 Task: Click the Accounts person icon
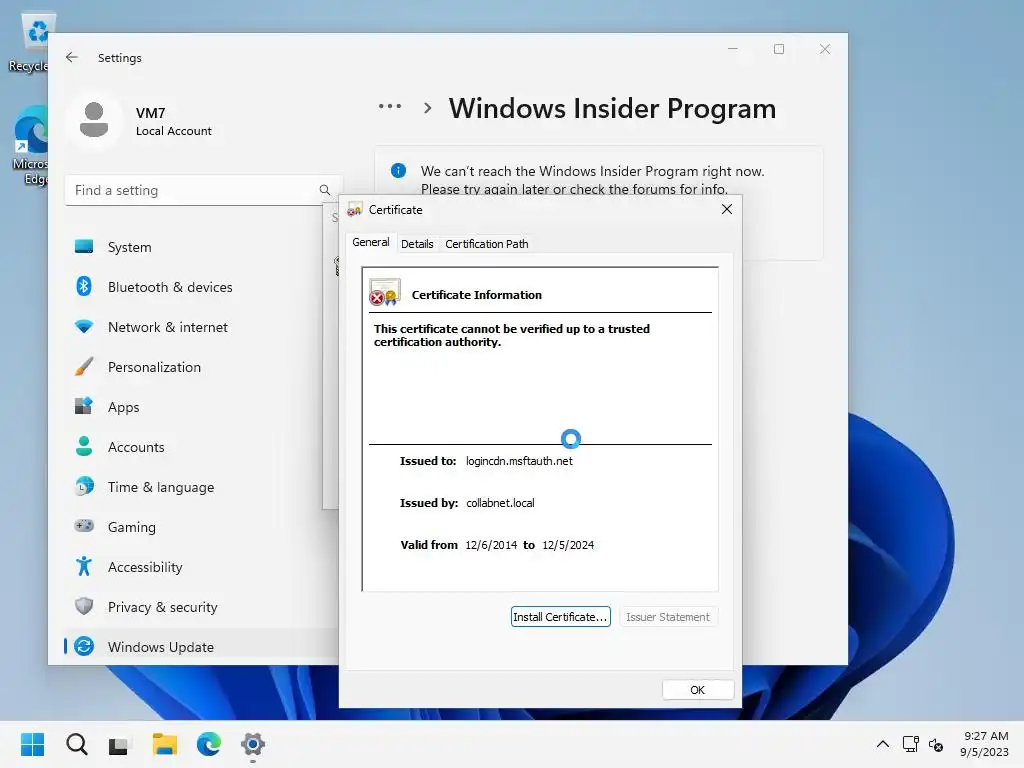[x=84, y=447]
